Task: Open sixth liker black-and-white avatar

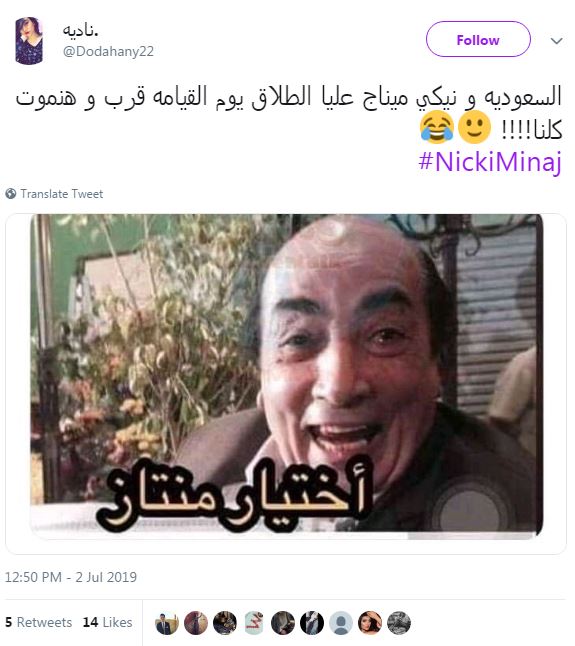Action: coord(312,623)
